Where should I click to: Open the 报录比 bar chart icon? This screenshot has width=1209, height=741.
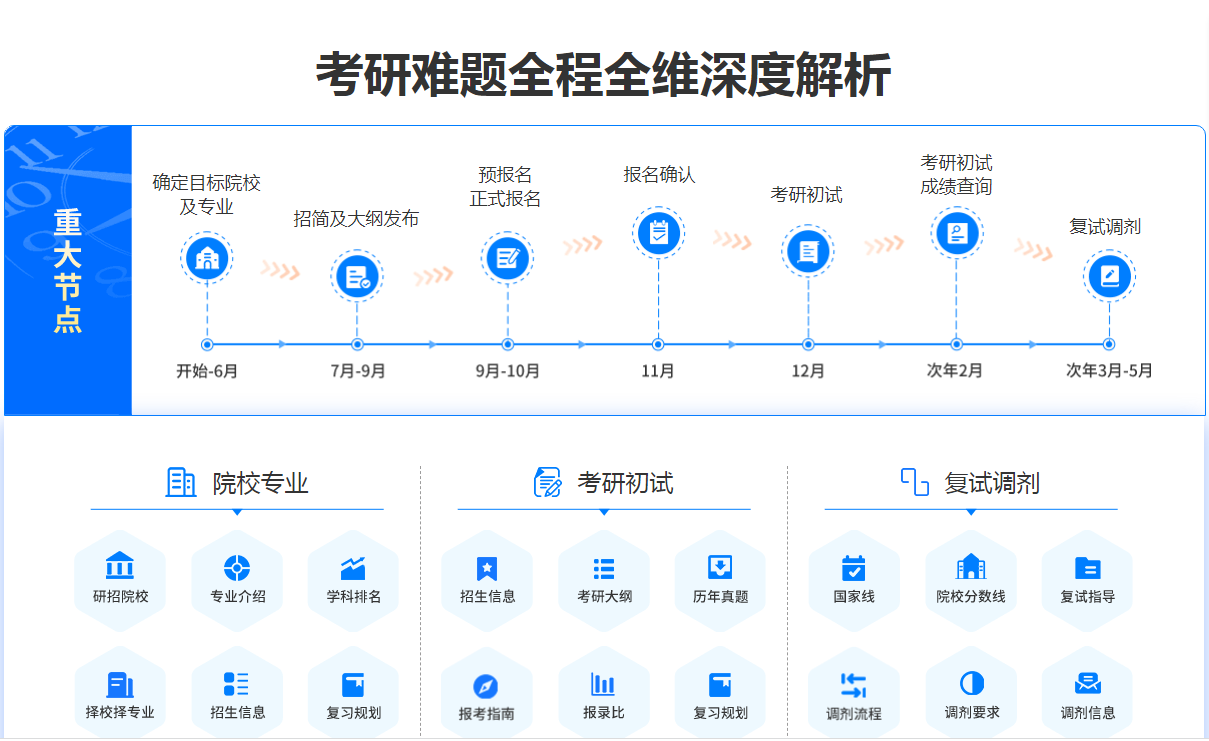tap(603, 685)
